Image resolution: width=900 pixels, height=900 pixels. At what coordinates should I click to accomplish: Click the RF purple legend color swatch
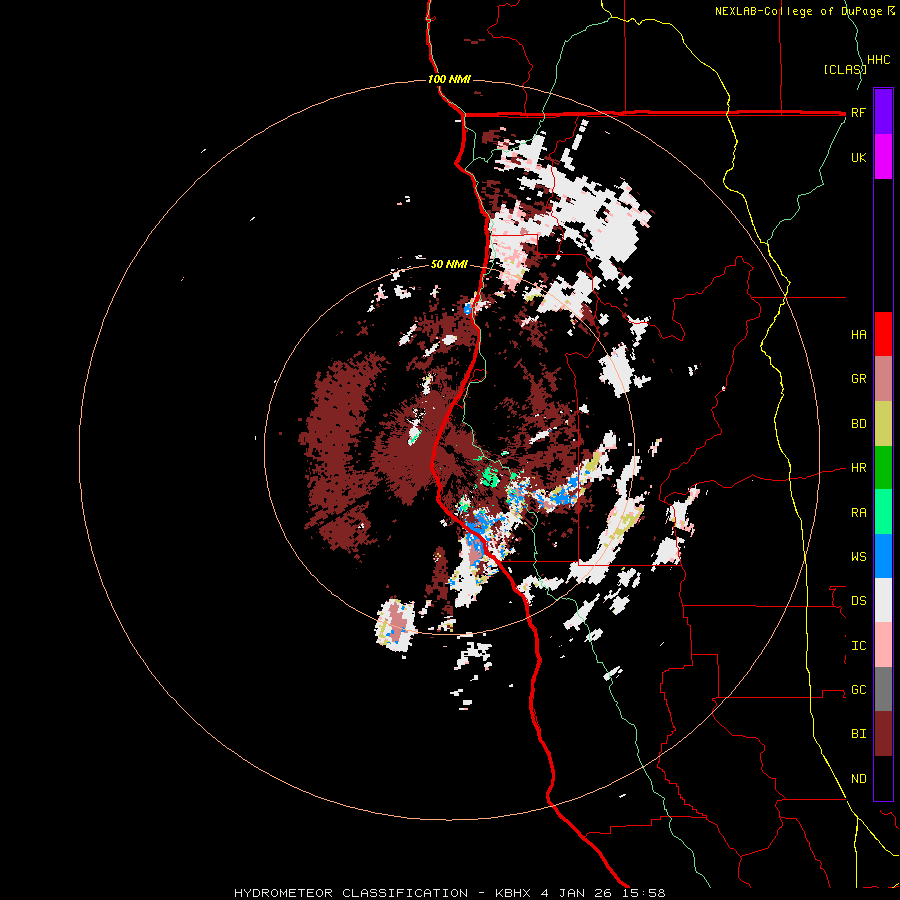point(883,112)
